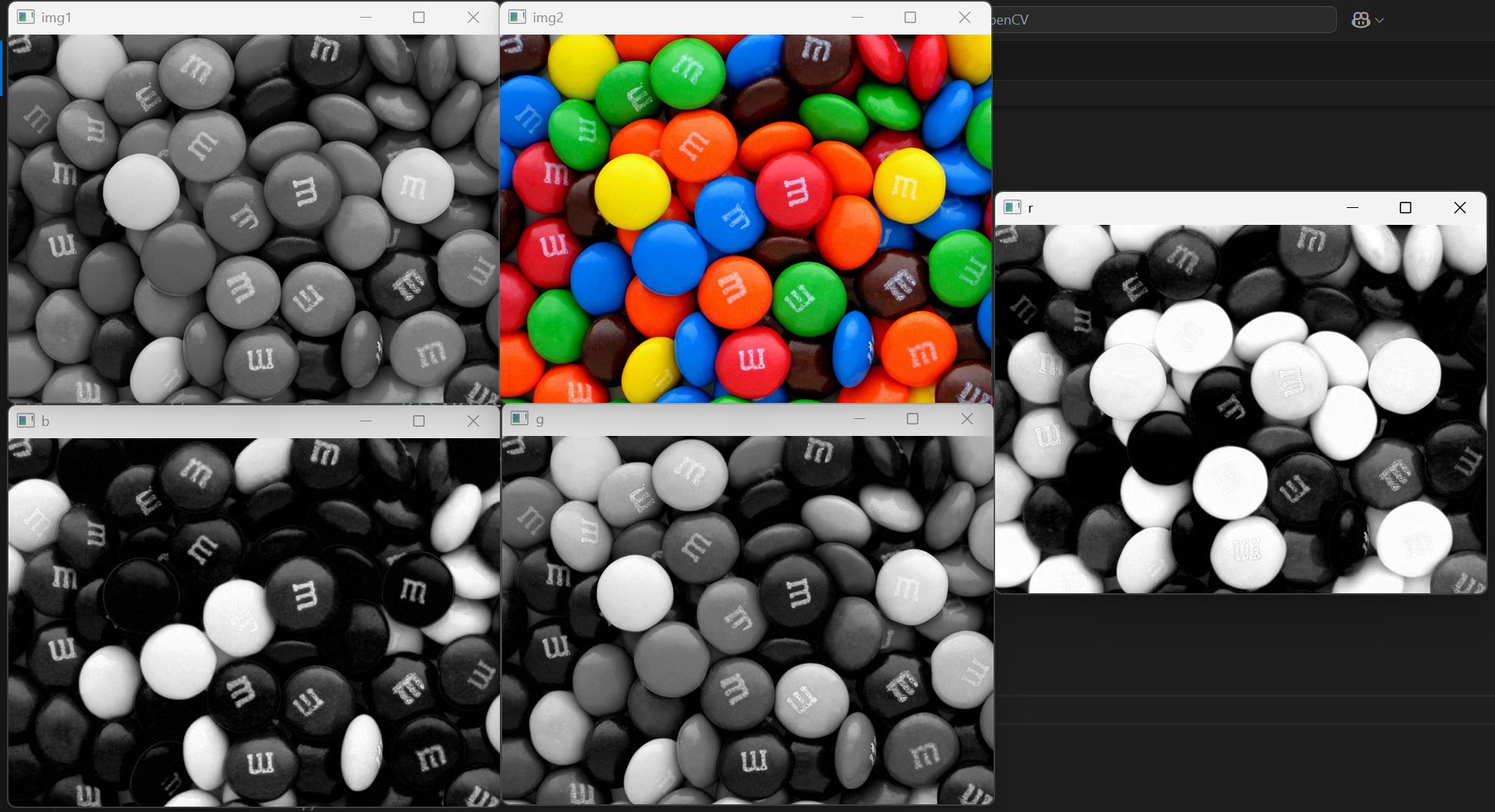
Task: Minimize the img1 window
Action: point(365,17)
